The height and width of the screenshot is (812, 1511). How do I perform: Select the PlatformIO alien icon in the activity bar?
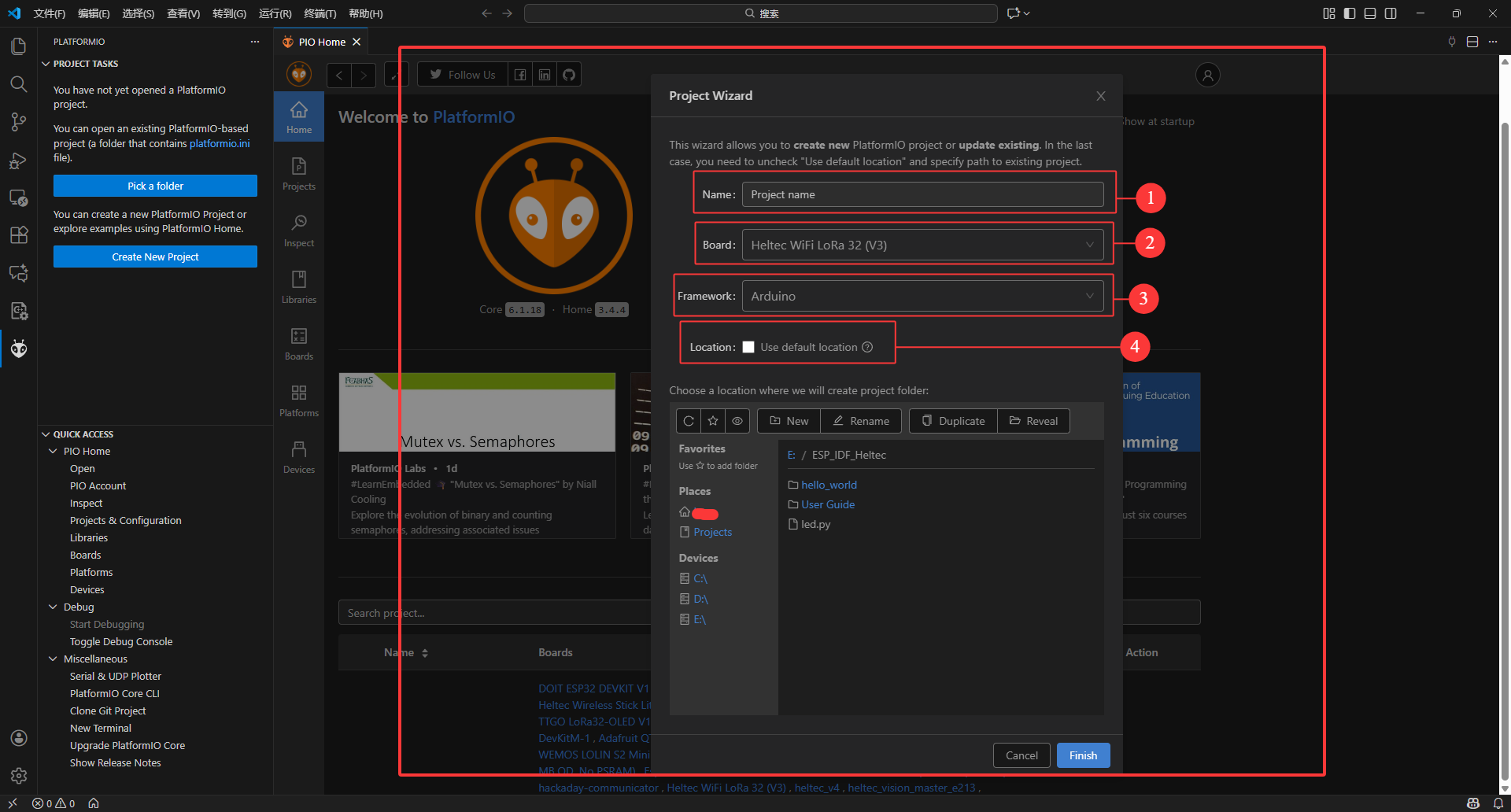click(x=18, y=349)
